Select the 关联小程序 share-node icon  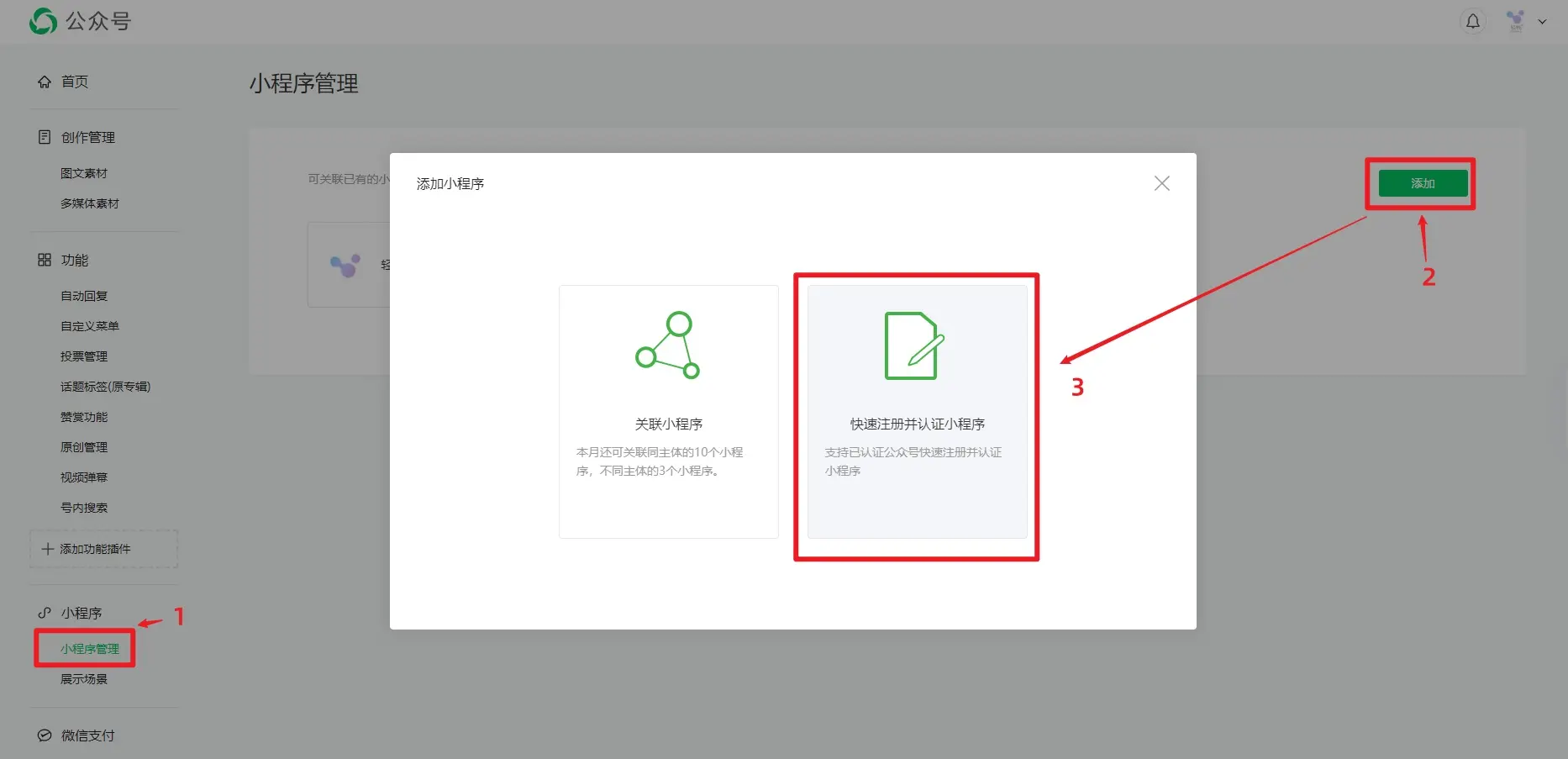[668, 345]
